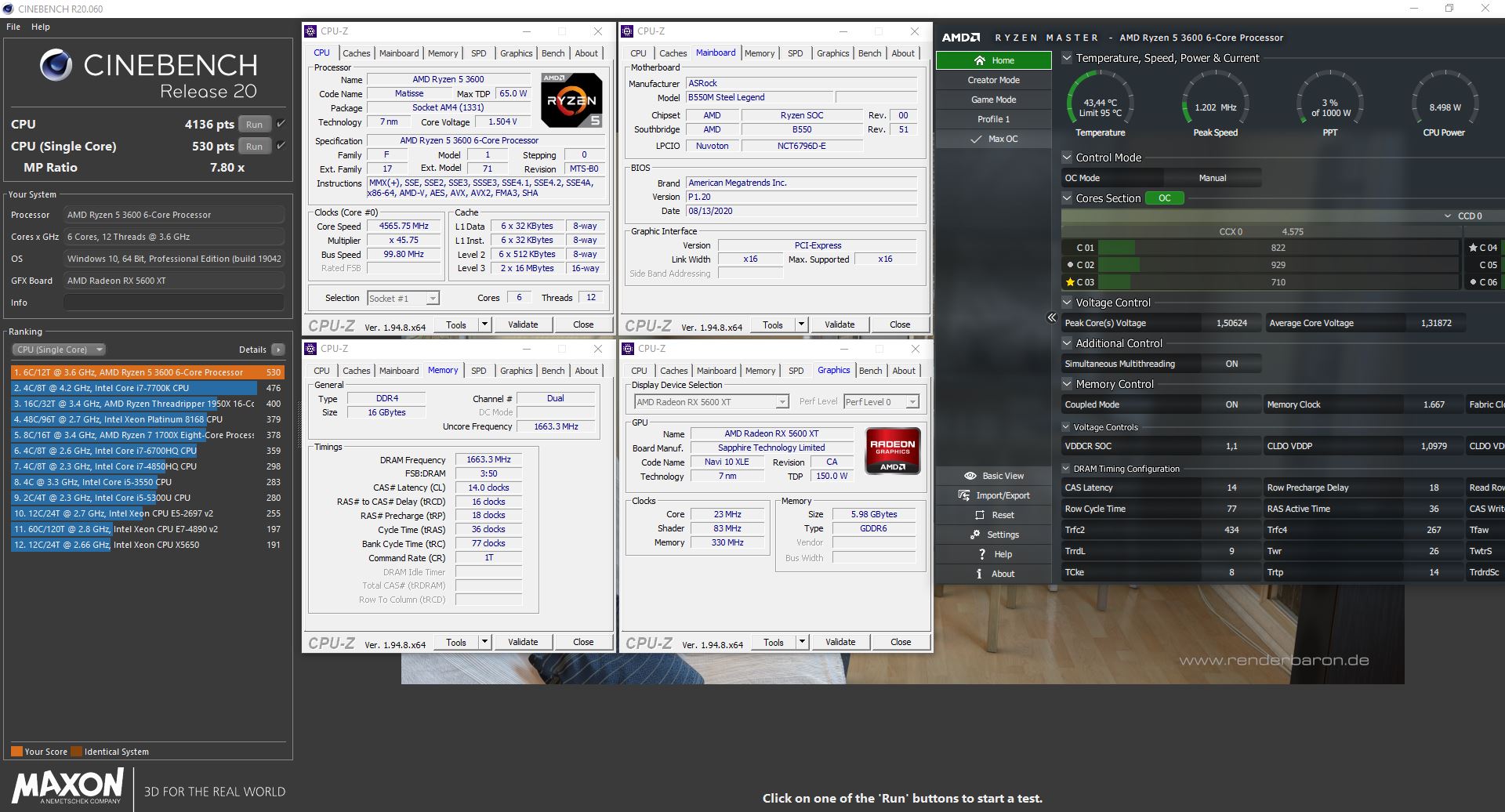This screenshot has width=1505, height=812.
Task: Click the star marker on core C 04
Action: coord(1473,248)
